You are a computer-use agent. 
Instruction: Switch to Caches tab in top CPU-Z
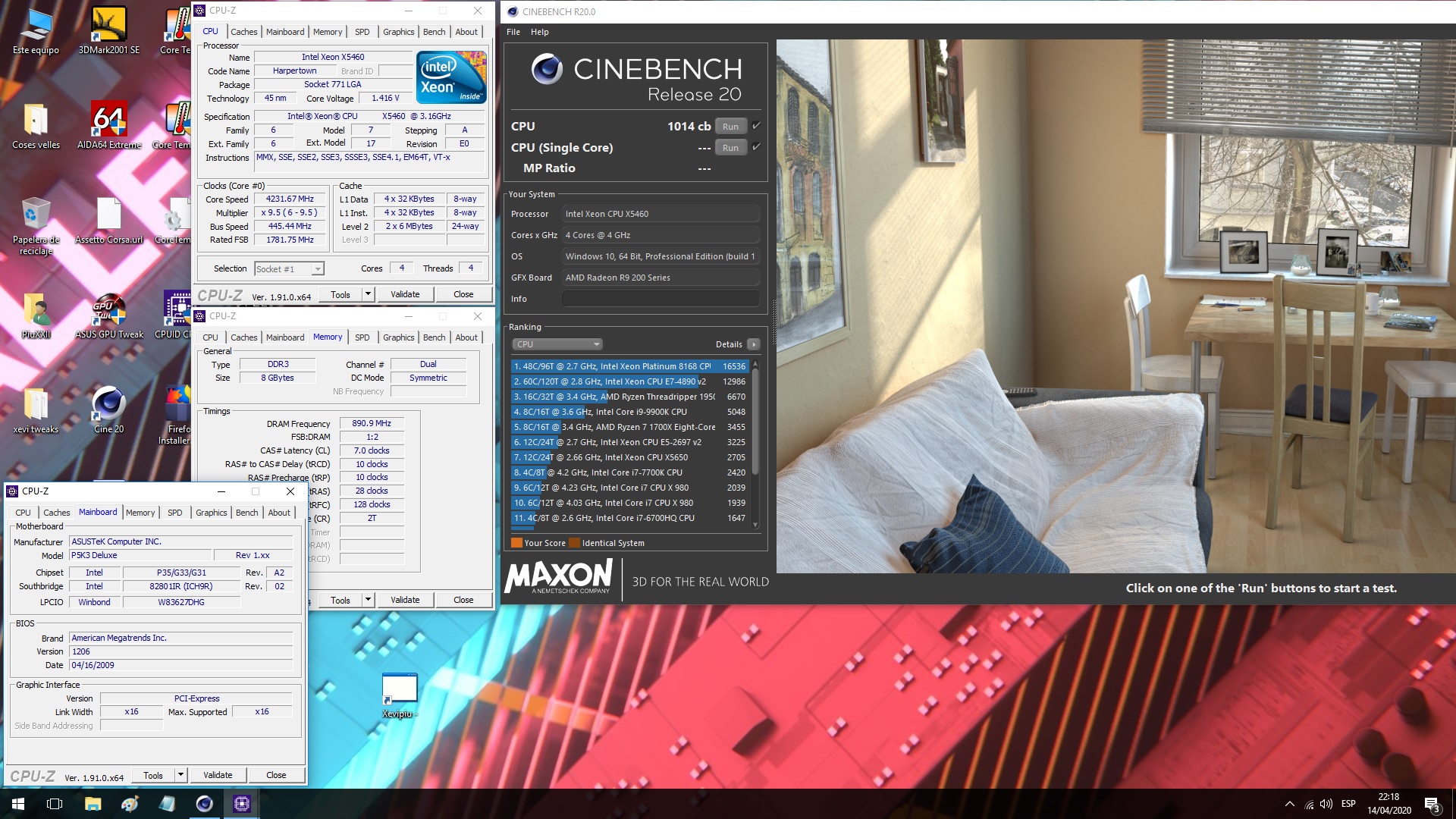tap(243, 32)
